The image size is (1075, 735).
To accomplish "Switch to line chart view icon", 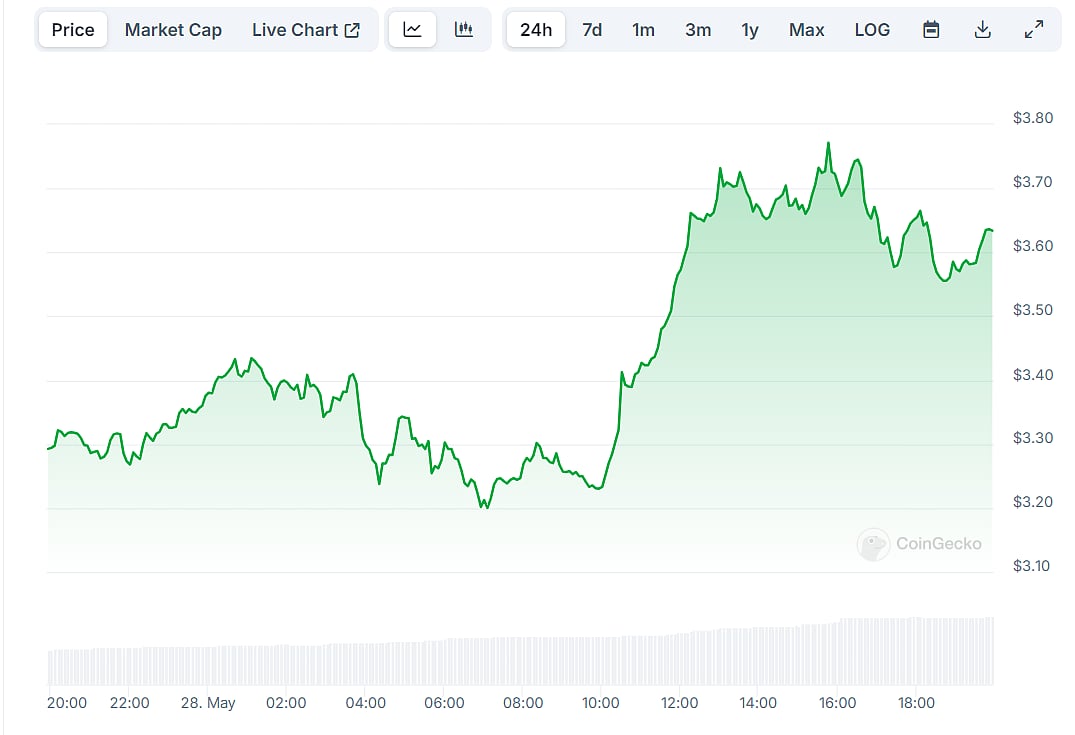I will 412,30.
